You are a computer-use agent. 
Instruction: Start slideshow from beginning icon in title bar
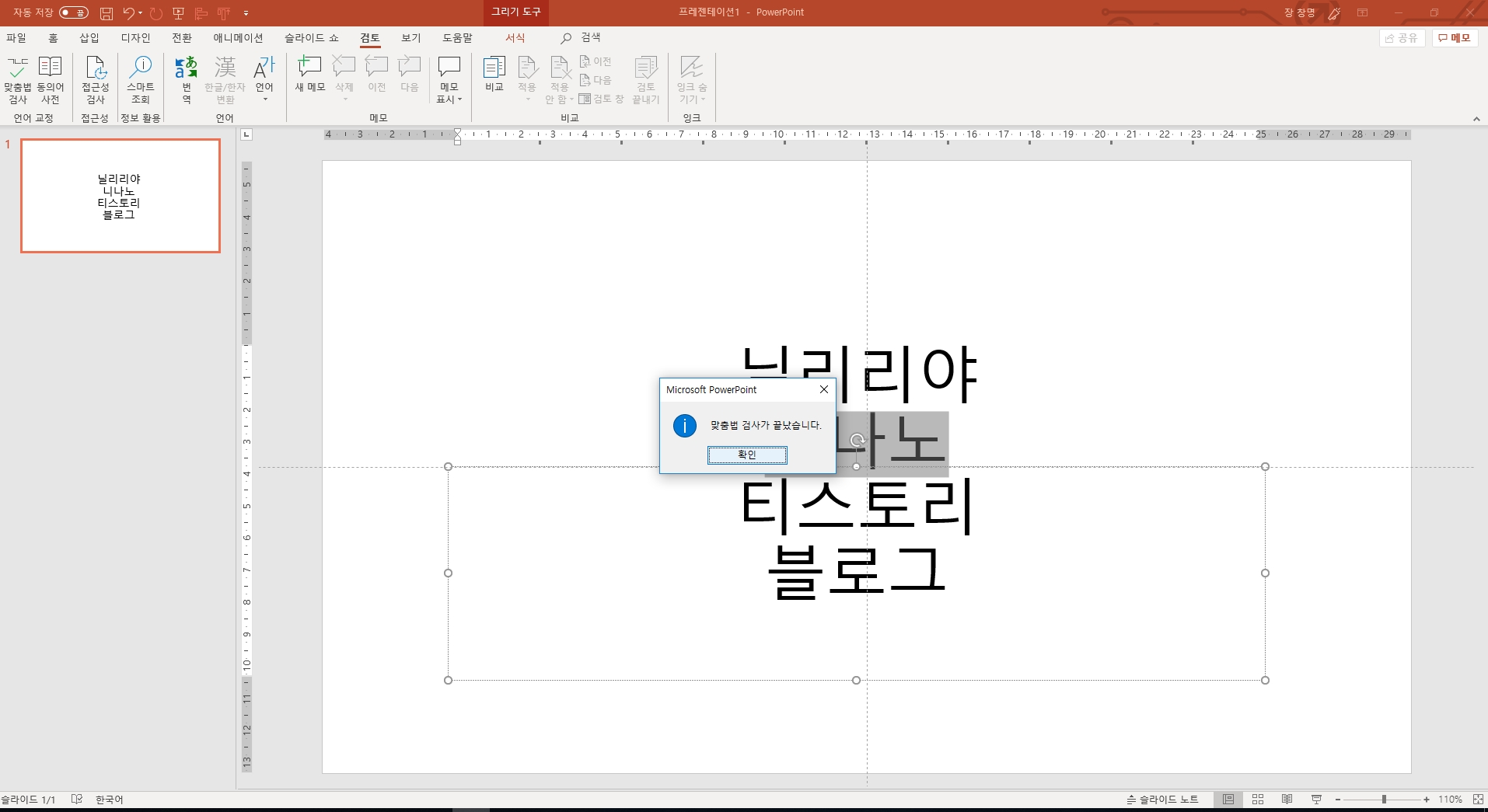[x=179, y=13]
